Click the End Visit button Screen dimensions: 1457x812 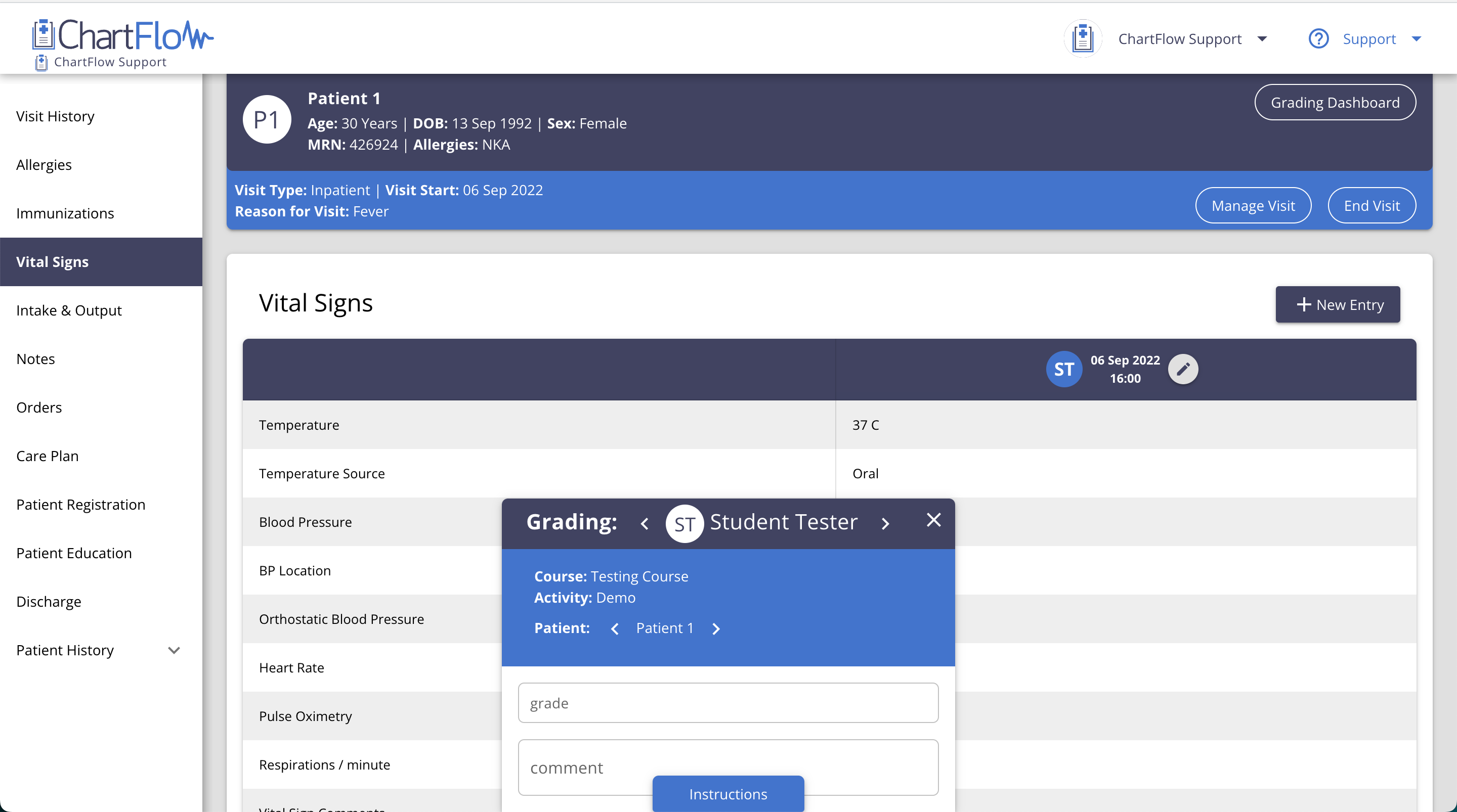(1372, 205)
